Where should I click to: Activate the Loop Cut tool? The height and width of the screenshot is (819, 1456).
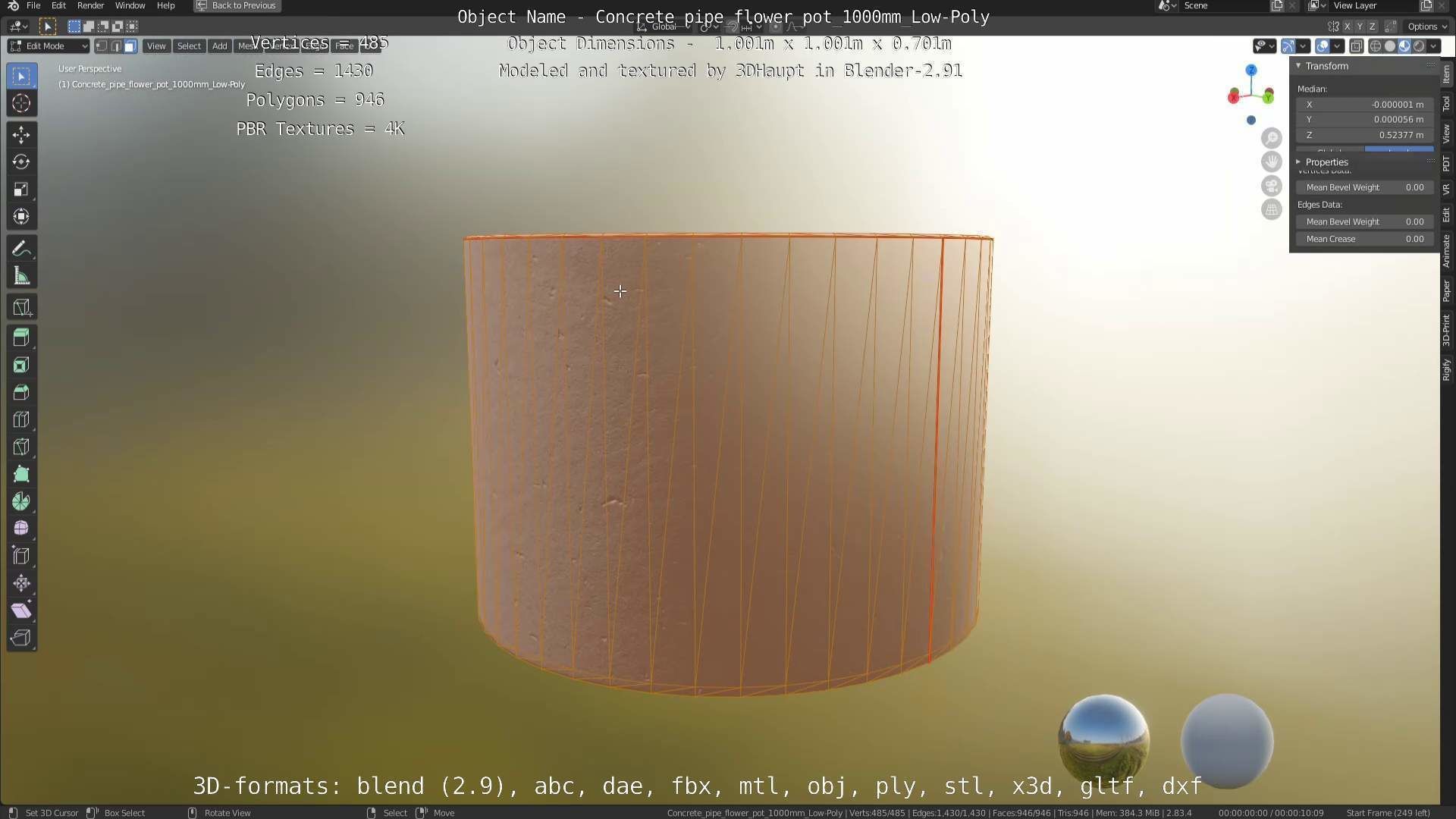21,419
